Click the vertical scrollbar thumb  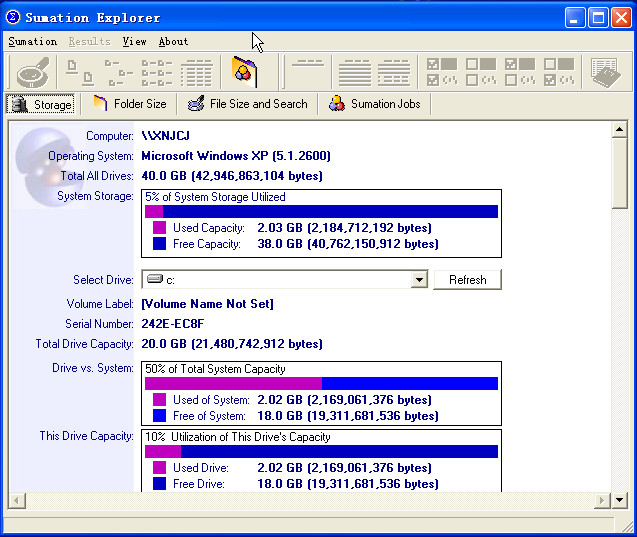[620, 173]
